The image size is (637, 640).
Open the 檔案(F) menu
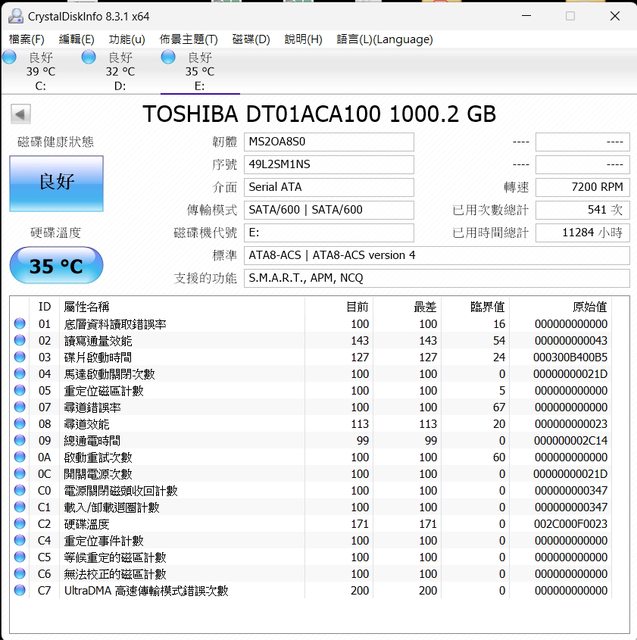(x=27, y=39)
